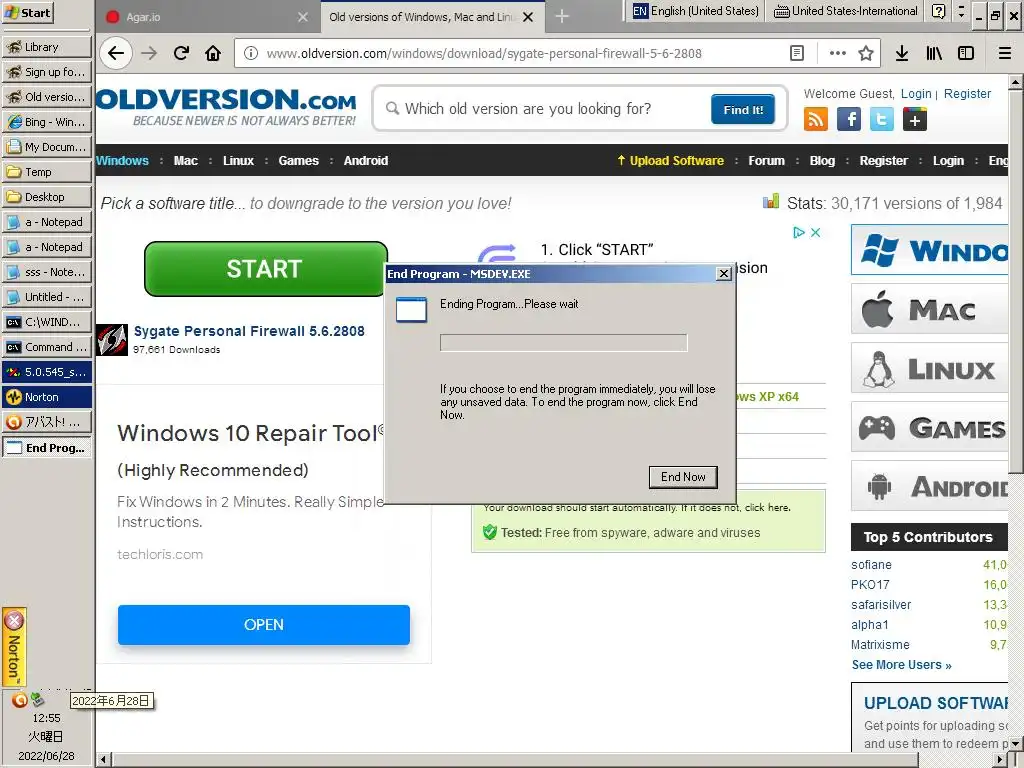This screenshot has height=768, width=1024.
Task: Open the Windows category sidebar banner
Action: point(929,250)
